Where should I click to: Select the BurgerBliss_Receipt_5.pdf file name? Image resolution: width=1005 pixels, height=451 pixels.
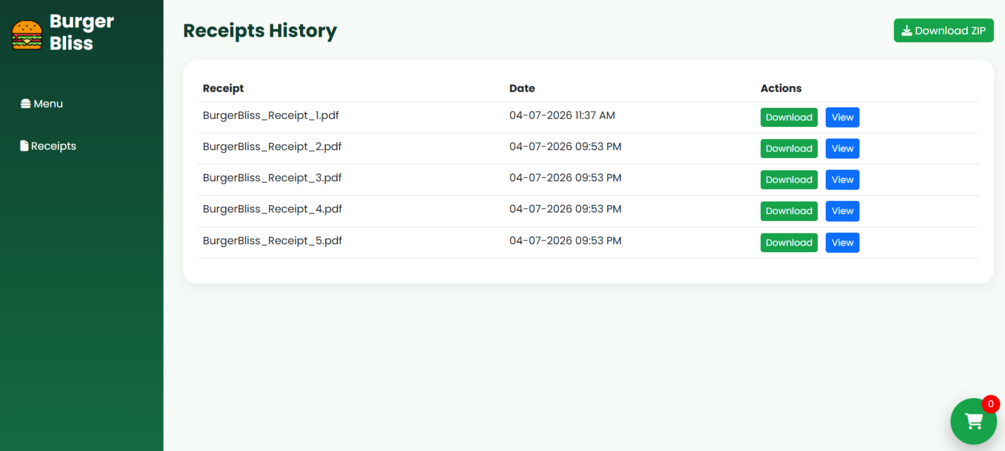tap(272, 241)
